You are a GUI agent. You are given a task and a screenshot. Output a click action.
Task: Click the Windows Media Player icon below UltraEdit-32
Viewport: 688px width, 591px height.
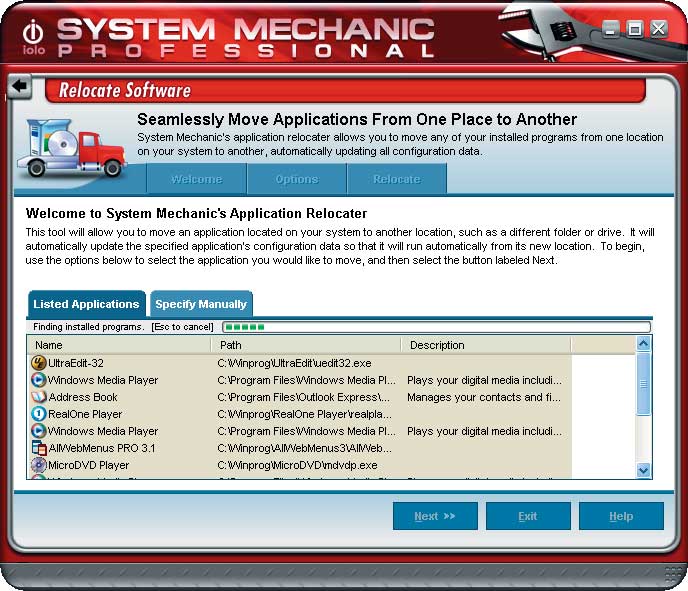pos(39,380)
